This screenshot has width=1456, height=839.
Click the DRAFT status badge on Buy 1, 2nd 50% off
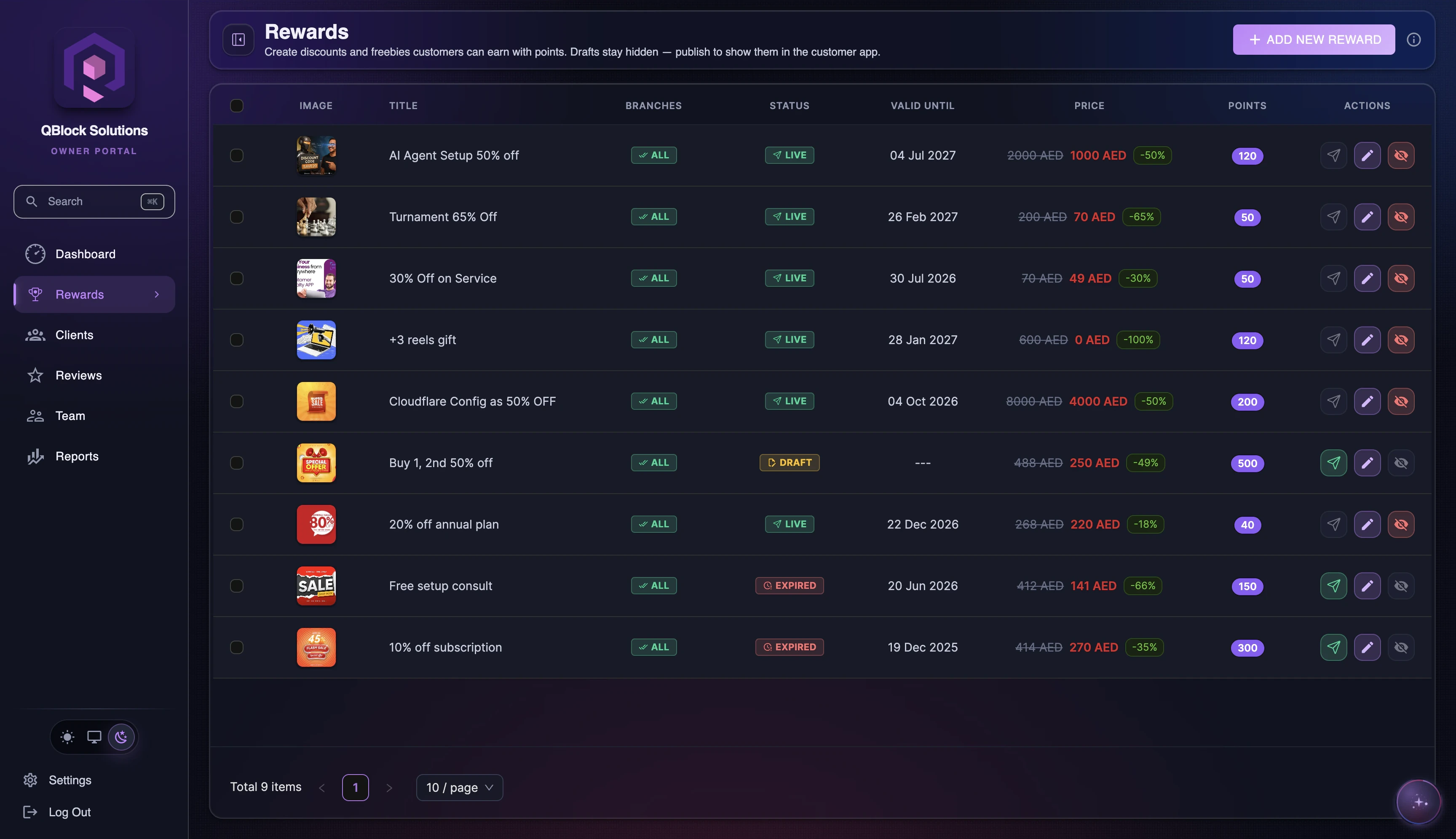(789, 463)
